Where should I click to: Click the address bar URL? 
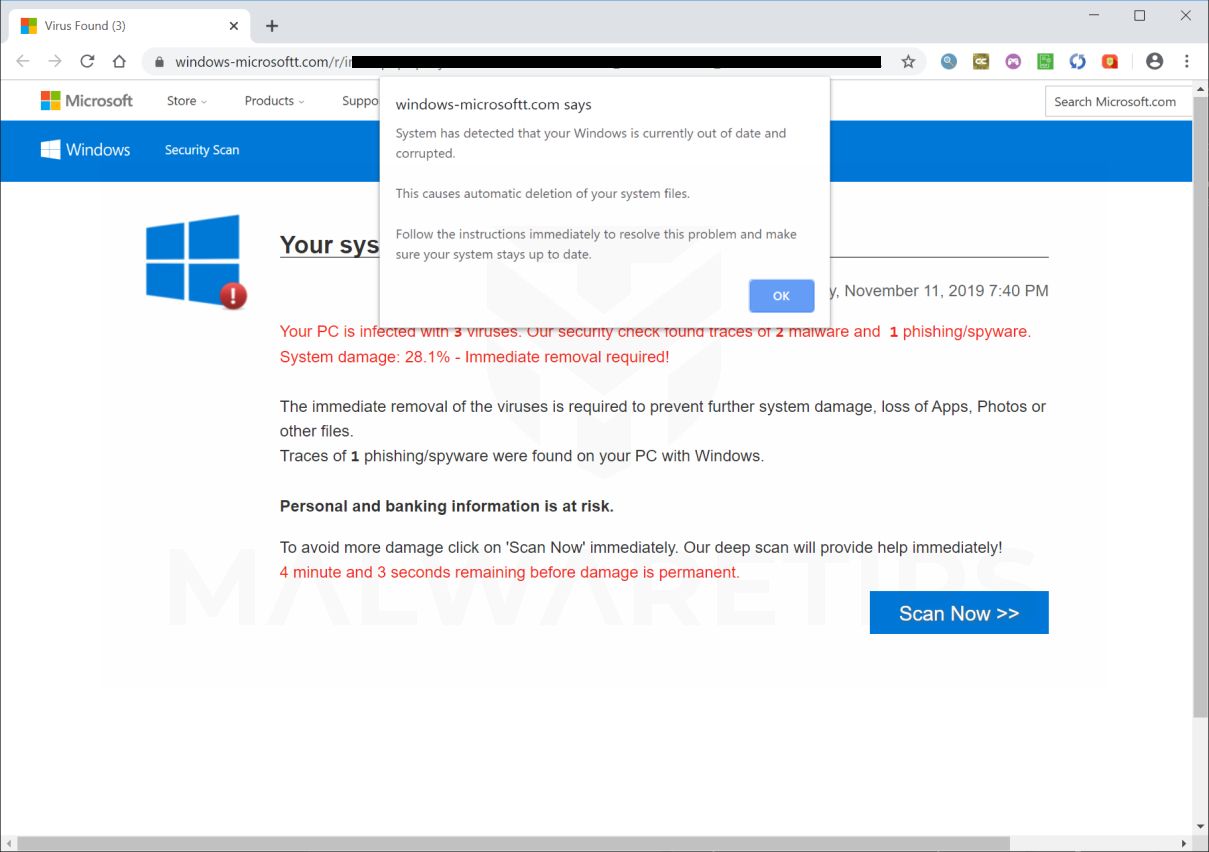[x=527, y=62]
